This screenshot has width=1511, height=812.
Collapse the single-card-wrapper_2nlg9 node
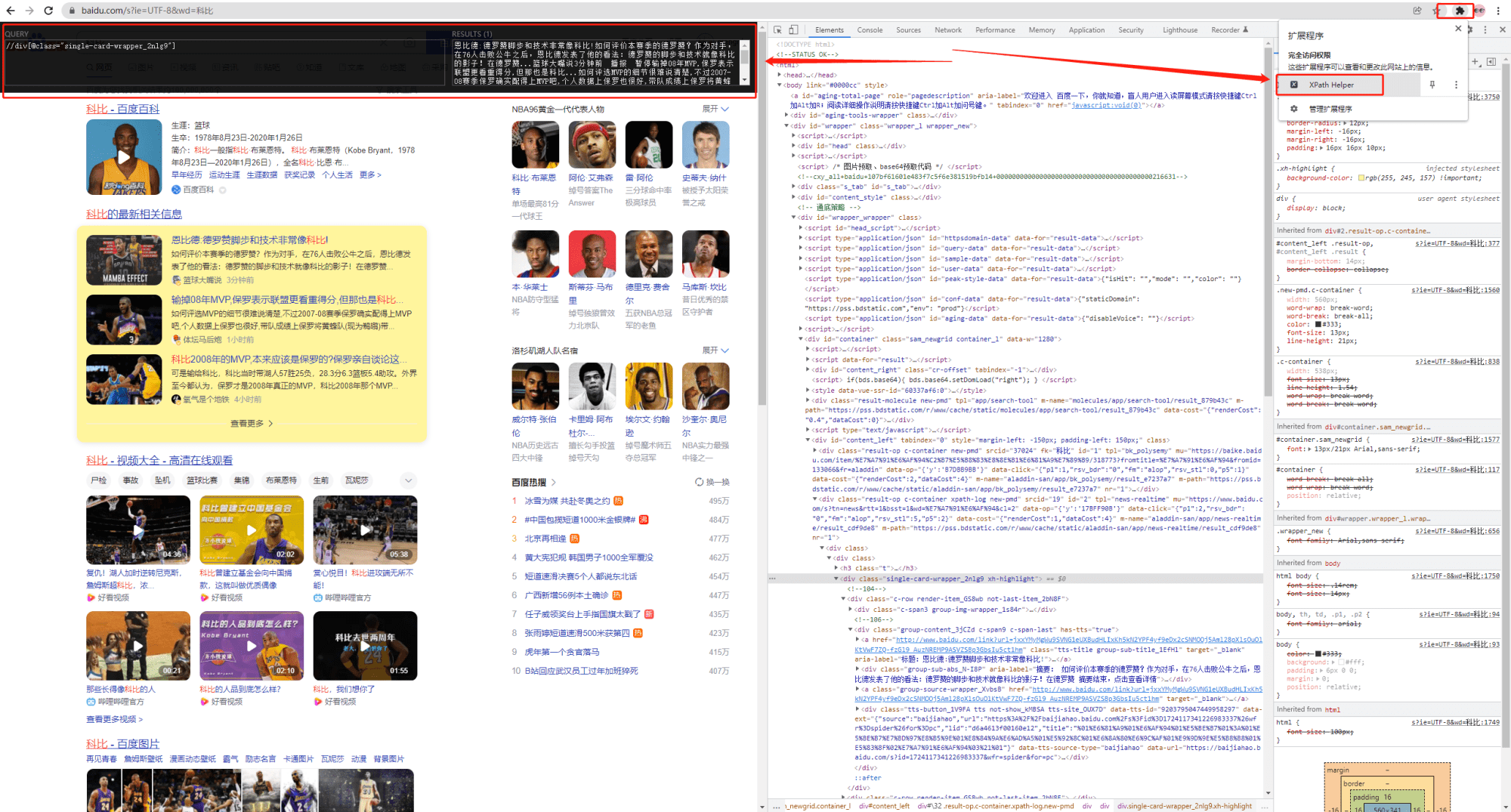pos(836,579)
